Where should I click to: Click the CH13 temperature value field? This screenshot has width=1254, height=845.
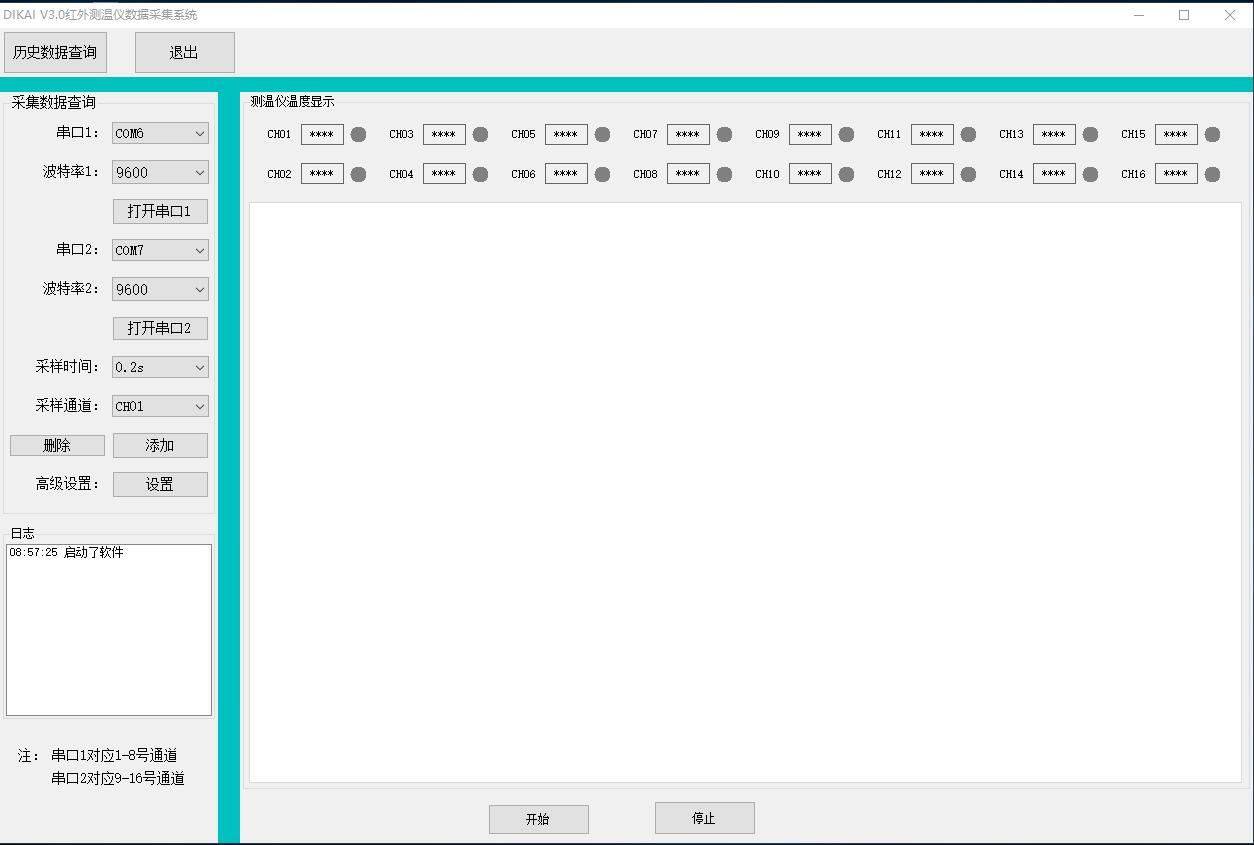coord(1054,134)
